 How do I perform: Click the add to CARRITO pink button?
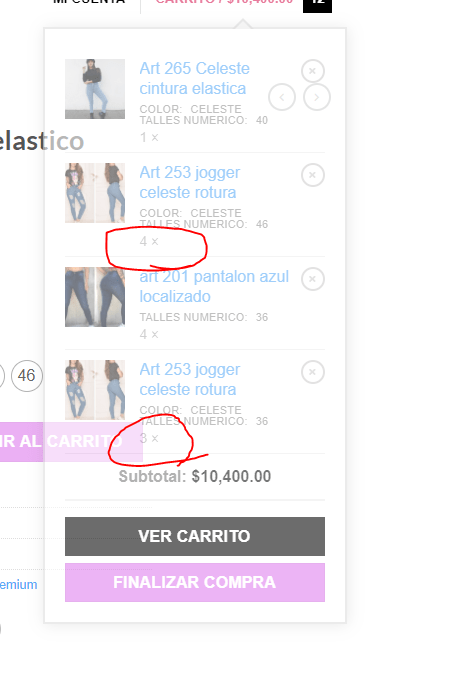(x=70, y=442)
